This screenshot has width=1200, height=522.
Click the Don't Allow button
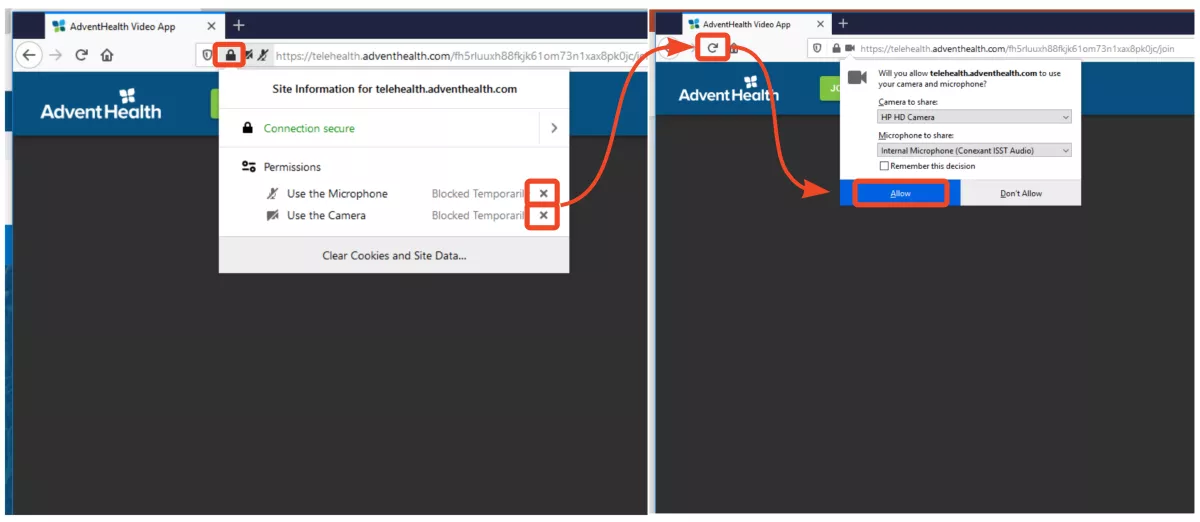point(1020,193)
